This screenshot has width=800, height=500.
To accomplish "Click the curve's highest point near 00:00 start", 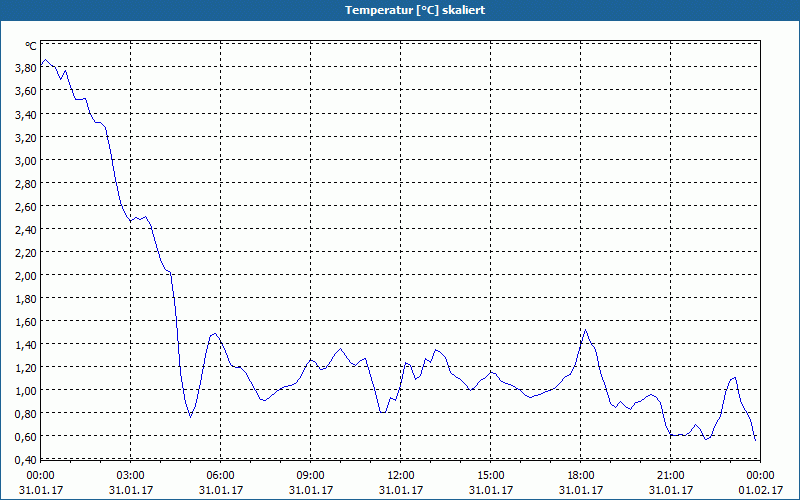I will point(46,60).
